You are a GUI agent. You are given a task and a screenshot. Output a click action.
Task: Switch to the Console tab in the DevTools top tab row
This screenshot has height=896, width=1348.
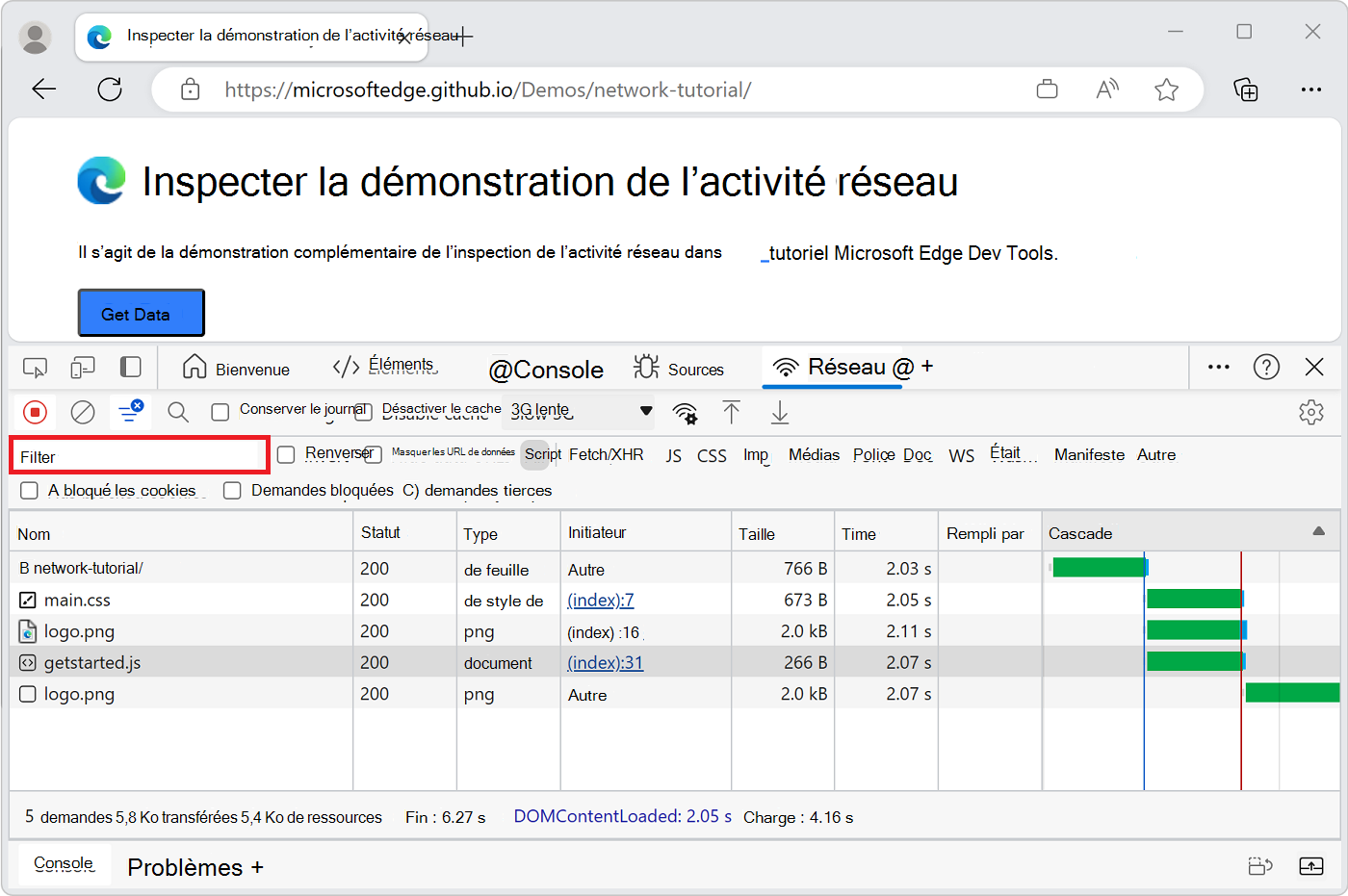pos(546,370)
